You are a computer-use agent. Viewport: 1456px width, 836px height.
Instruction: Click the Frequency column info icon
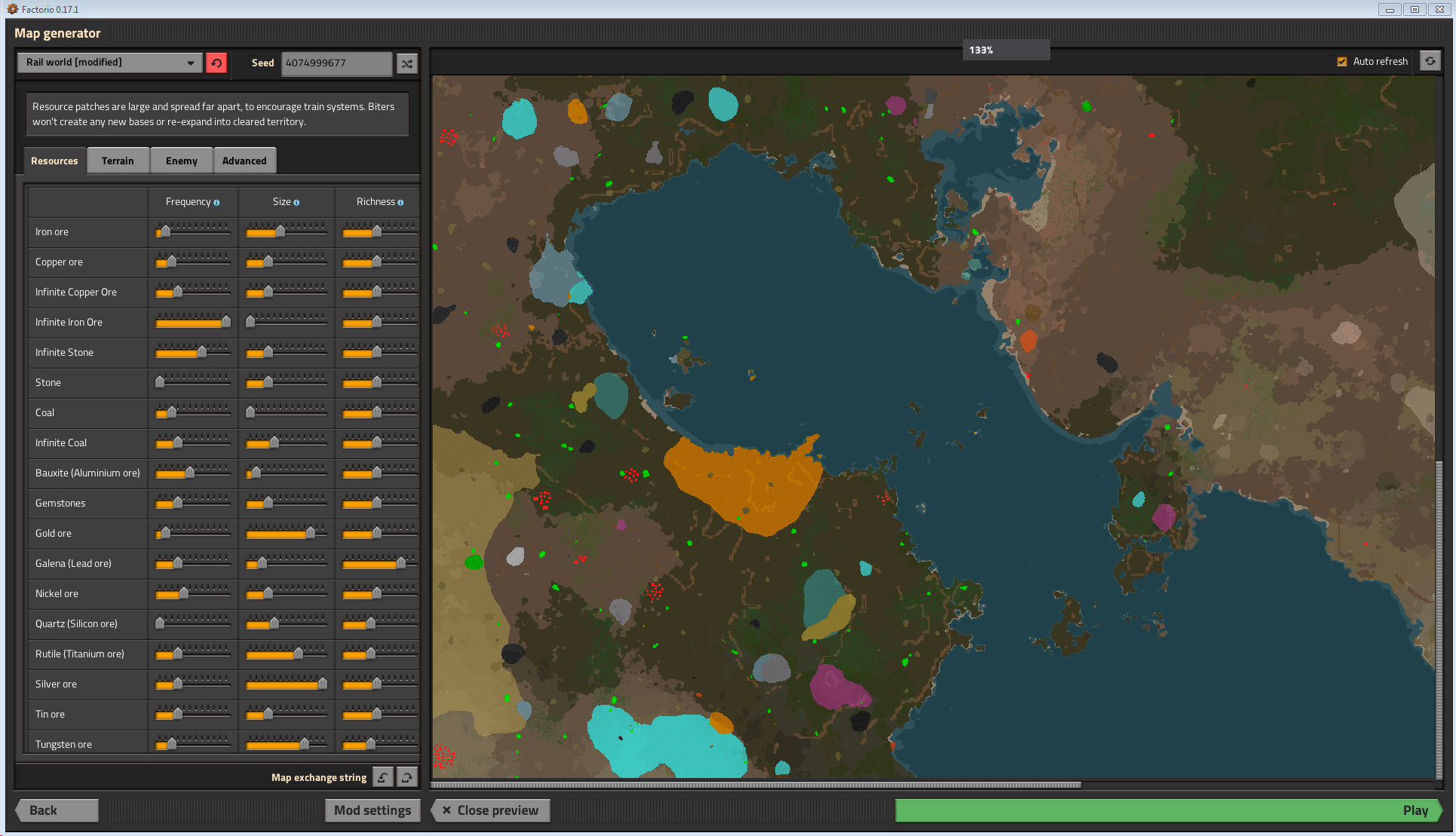216,202
